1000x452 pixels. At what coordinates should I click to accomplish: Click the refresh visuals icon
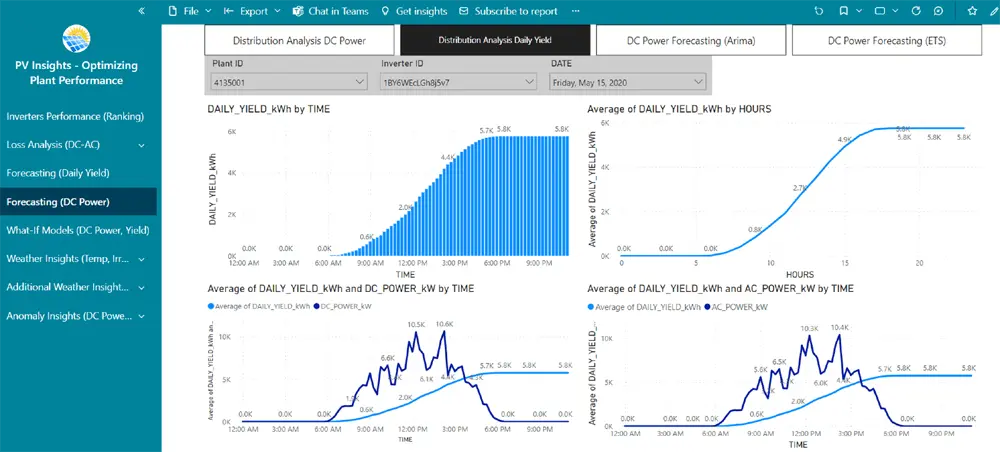916,11
